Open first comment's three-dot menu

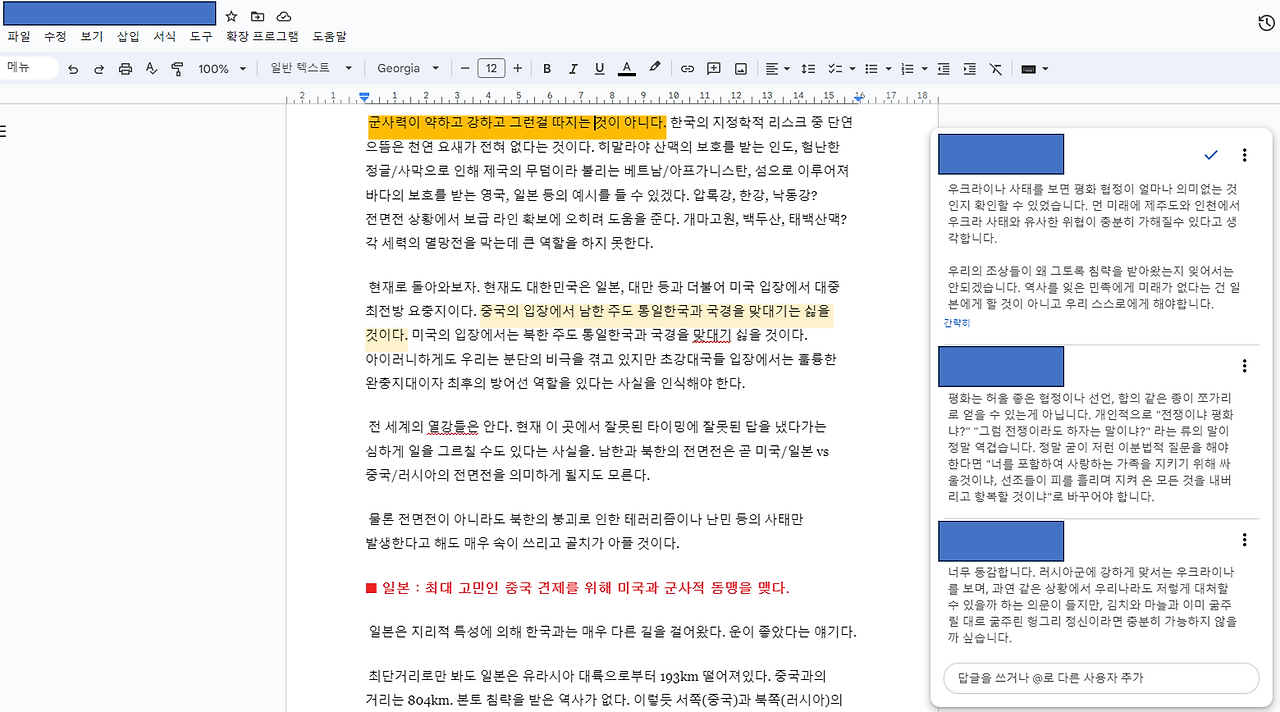point(1244,155)
